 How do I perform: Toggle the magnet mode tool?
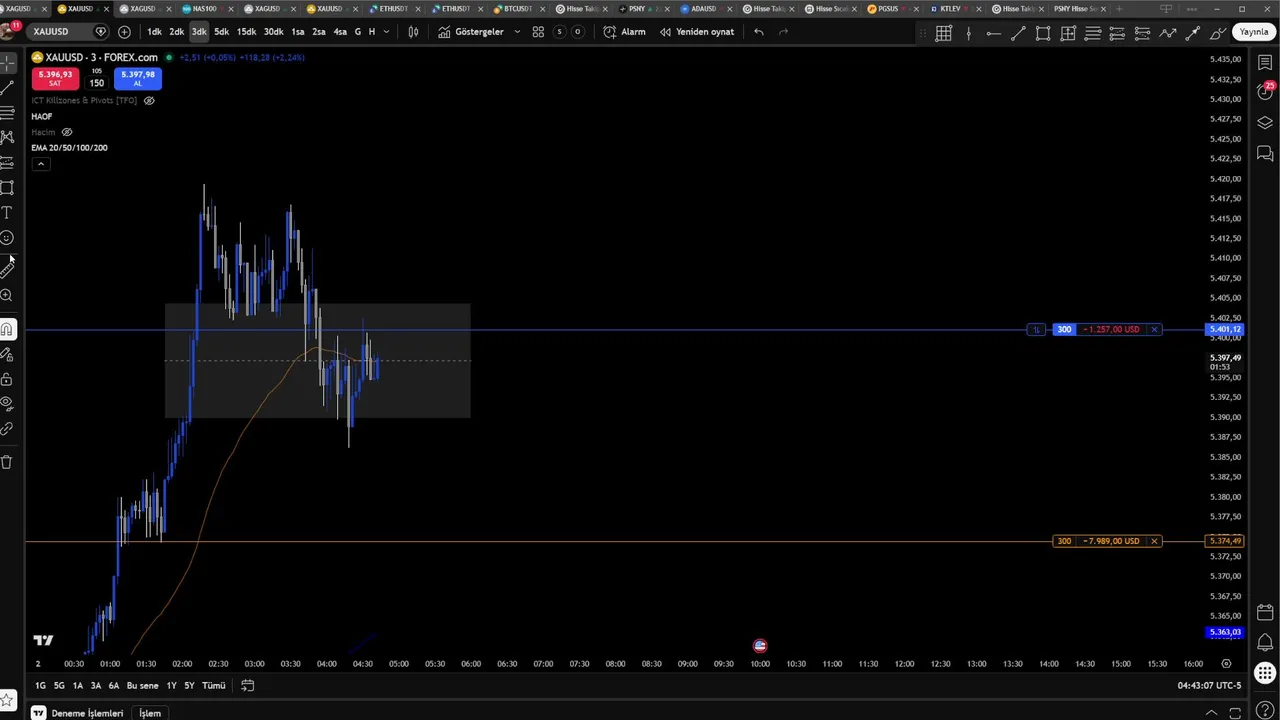click(x=7, y=329)
